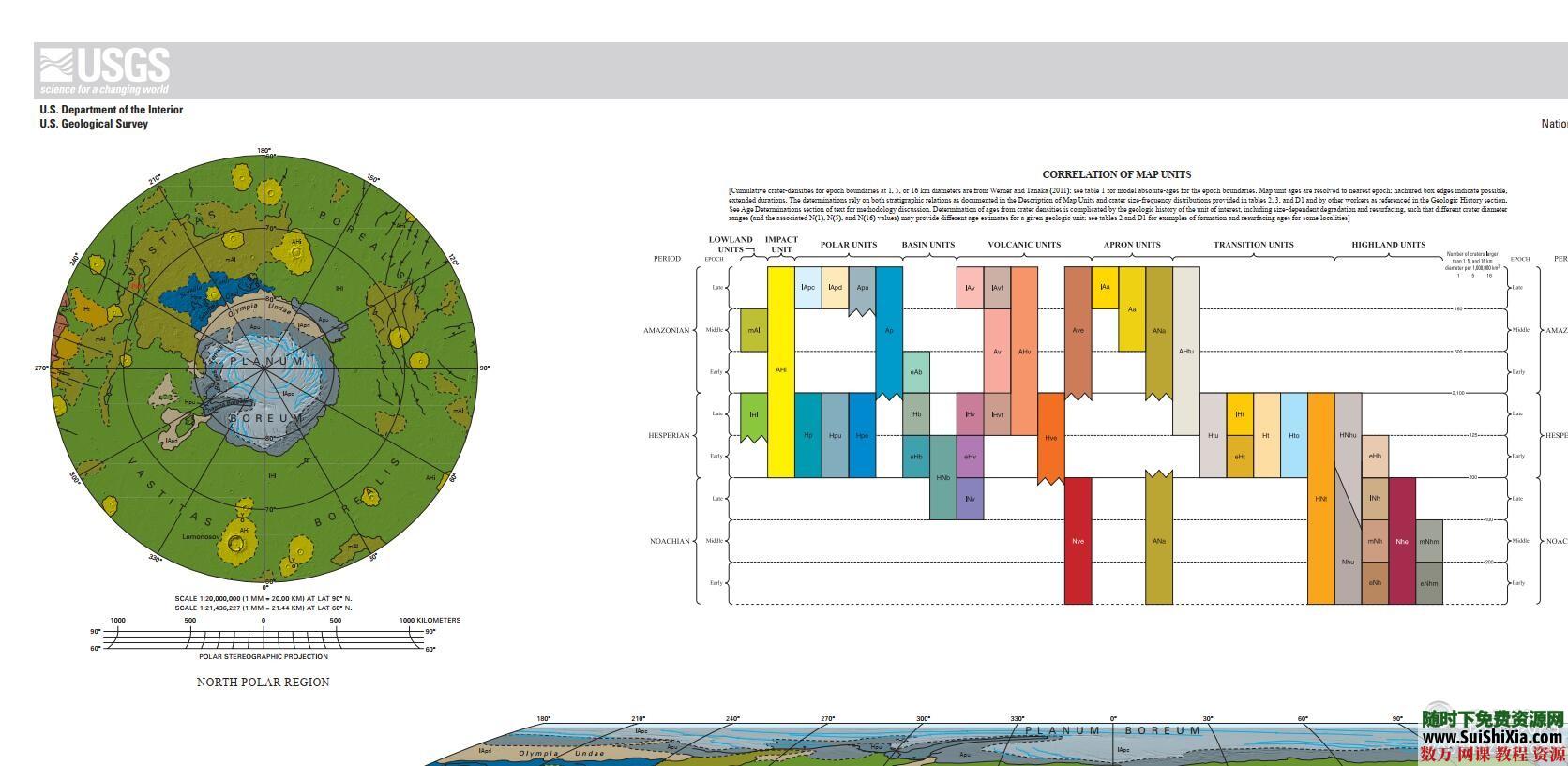Click the light blue Hto unit box
Image resolution: width=1568 pixels, height=766 pixels.
pyautogui.click(x=1294, y=435)
